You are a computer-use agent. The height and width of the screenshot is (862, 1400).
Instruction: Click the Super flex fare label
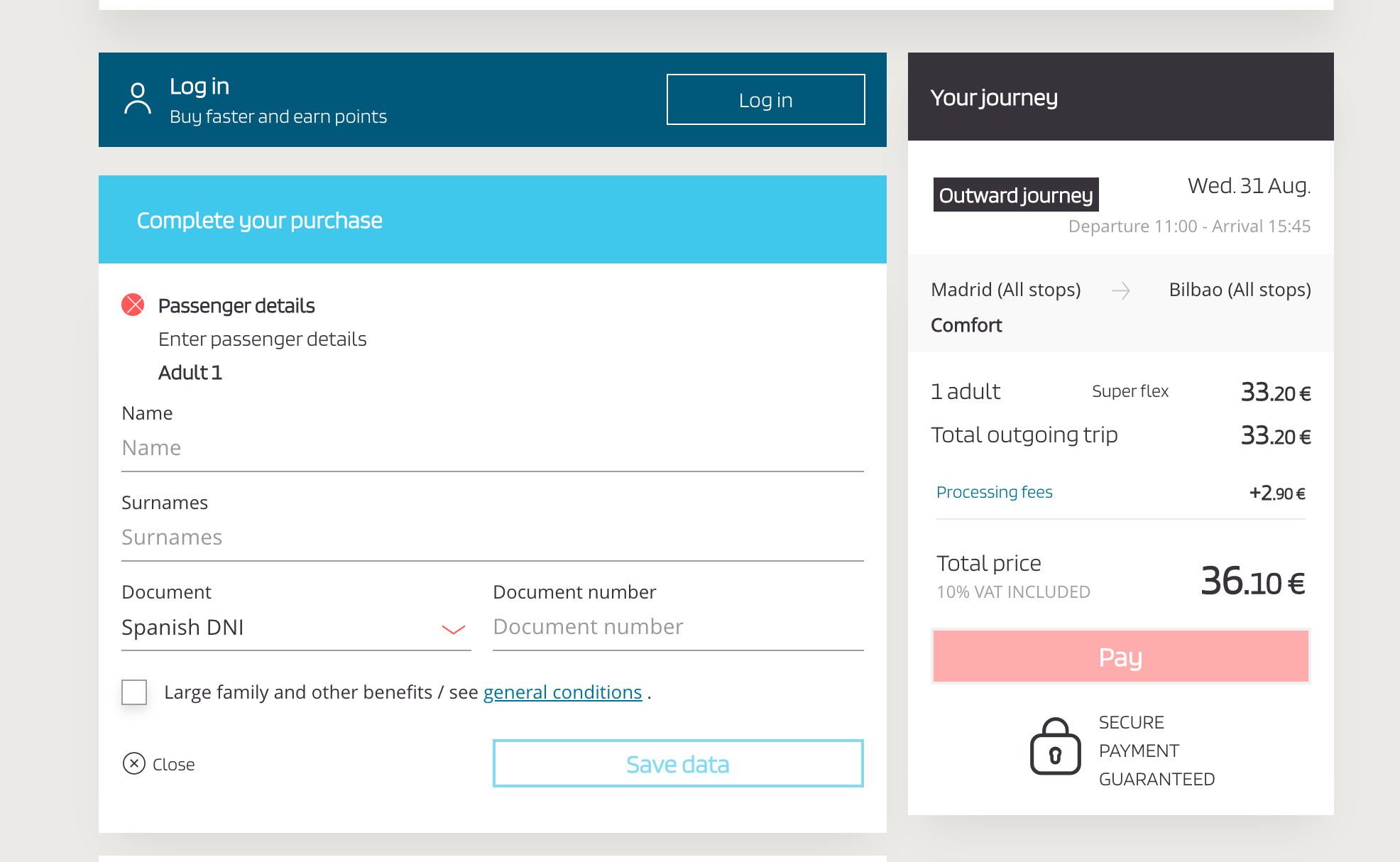click(x=1130, y=391)
